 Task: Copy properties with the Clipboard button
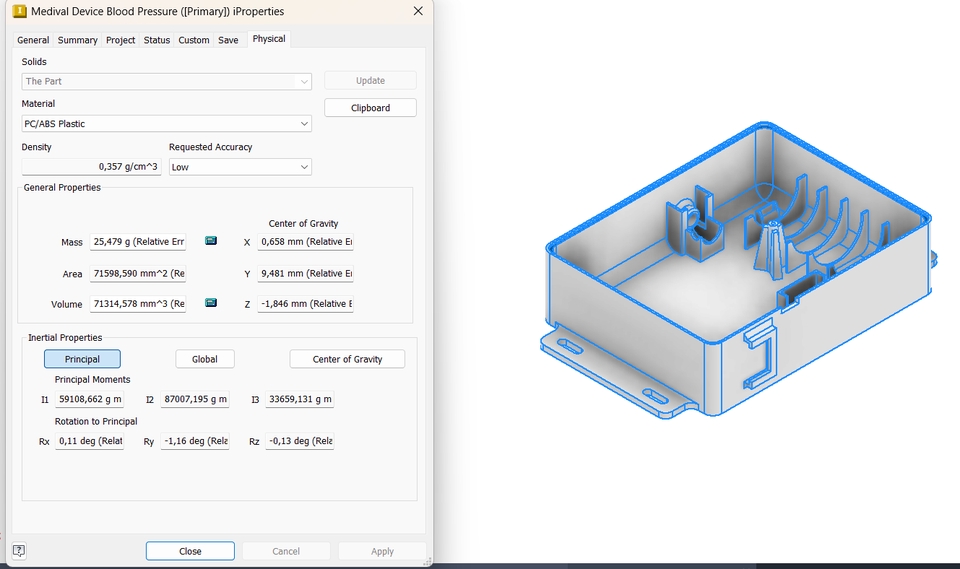click(x=370, y=108)
